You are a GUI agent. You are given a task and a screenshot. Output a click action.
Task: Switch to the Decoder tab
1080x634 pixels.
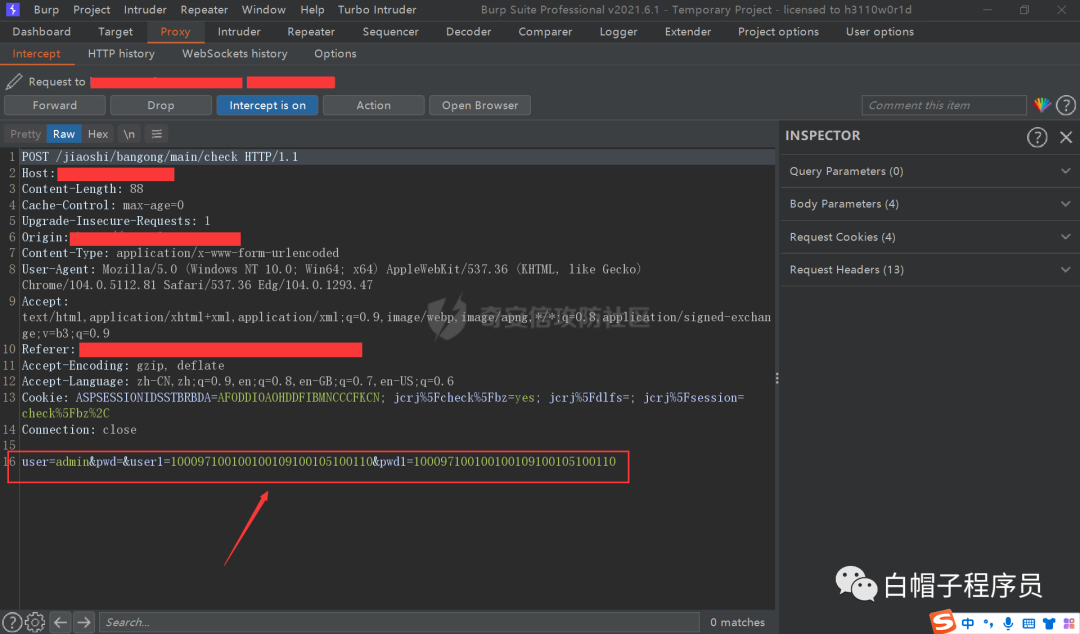468,32
